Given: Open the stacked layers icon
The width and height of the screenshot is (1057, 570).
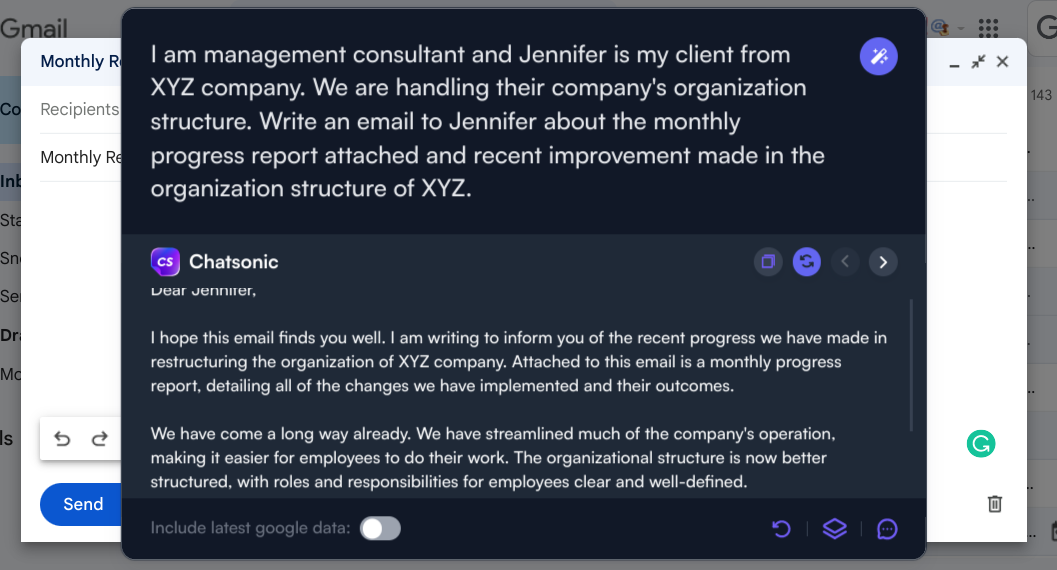Looking at the screenshot, I should pyautogui.click(x=834, y=529).
